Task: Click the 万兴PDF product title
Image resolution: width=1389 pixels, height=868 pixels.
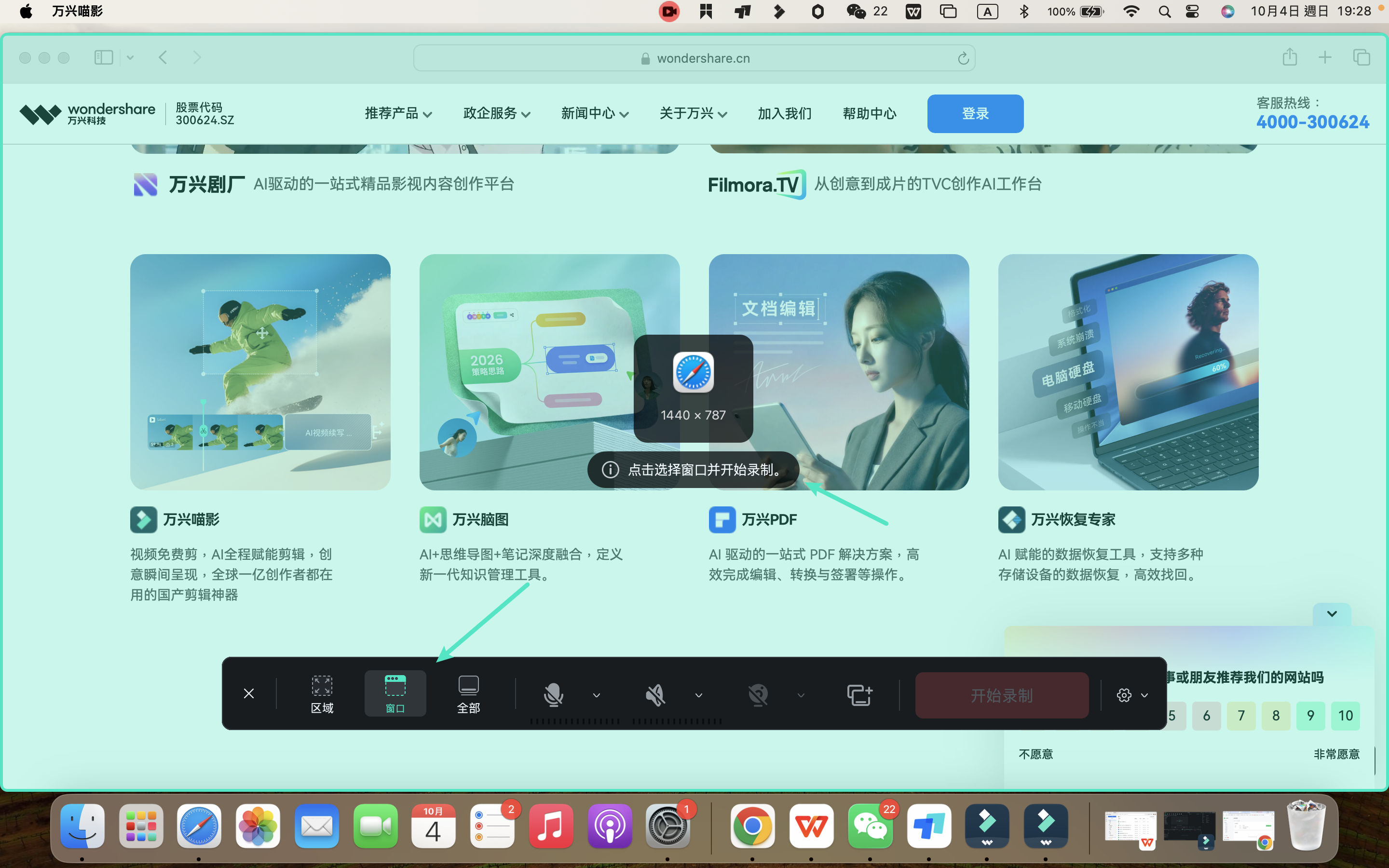Action: coord(769,519)
